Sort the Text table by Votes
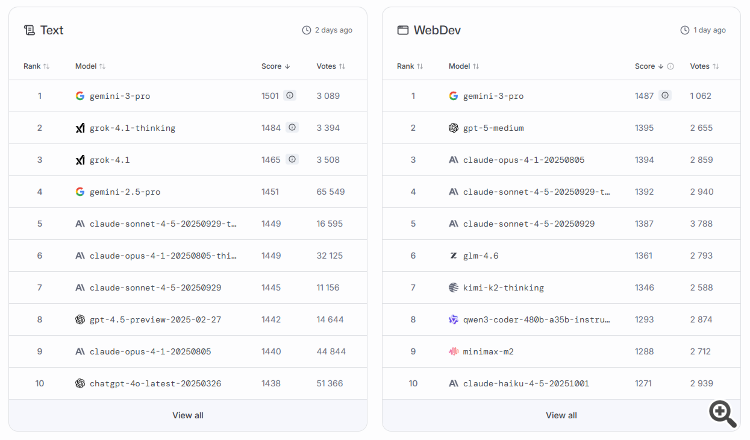The height and width of the screenshot is (440, 750). [331, 67]
